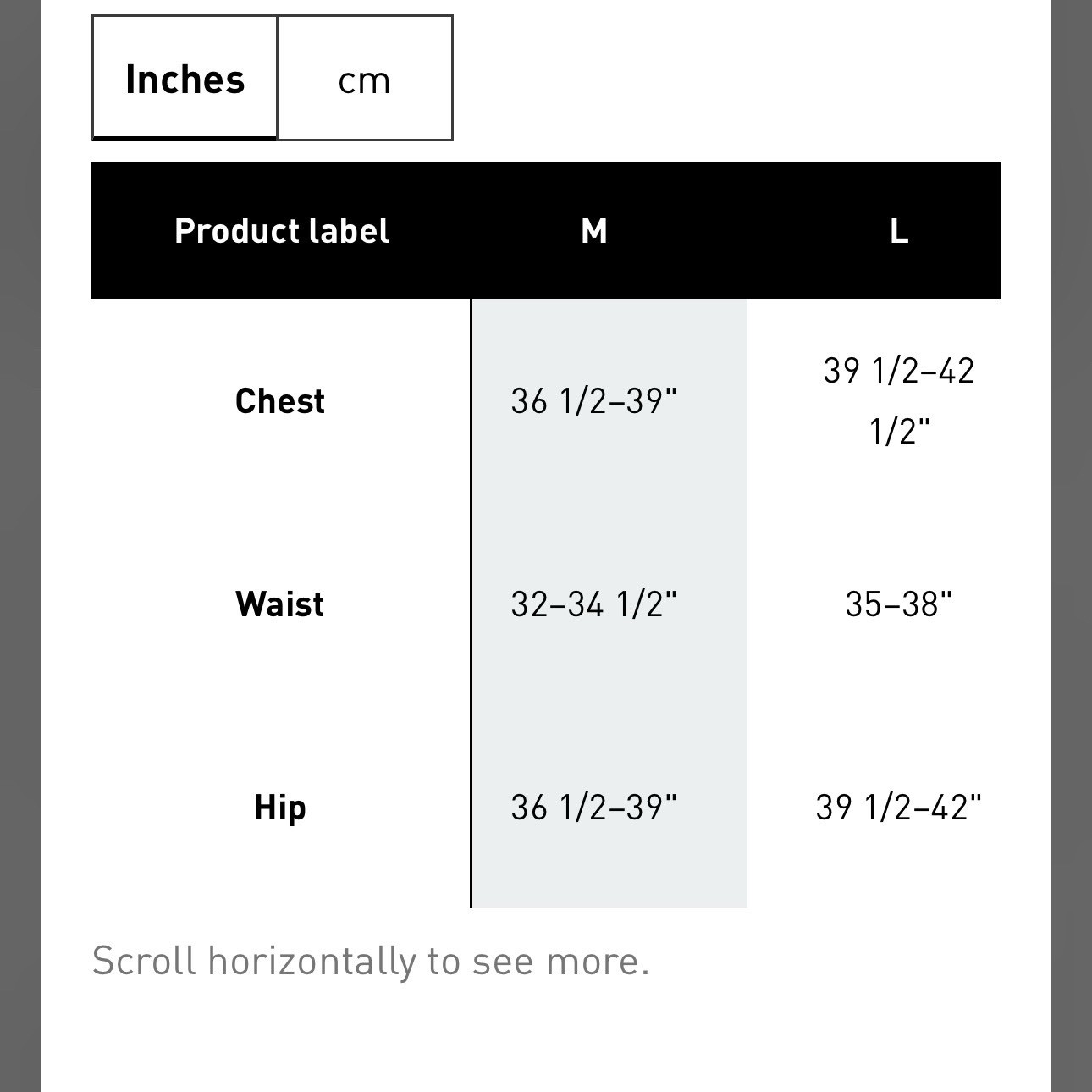
Task: Click the Product label header cell
Action: click(281, 230)
